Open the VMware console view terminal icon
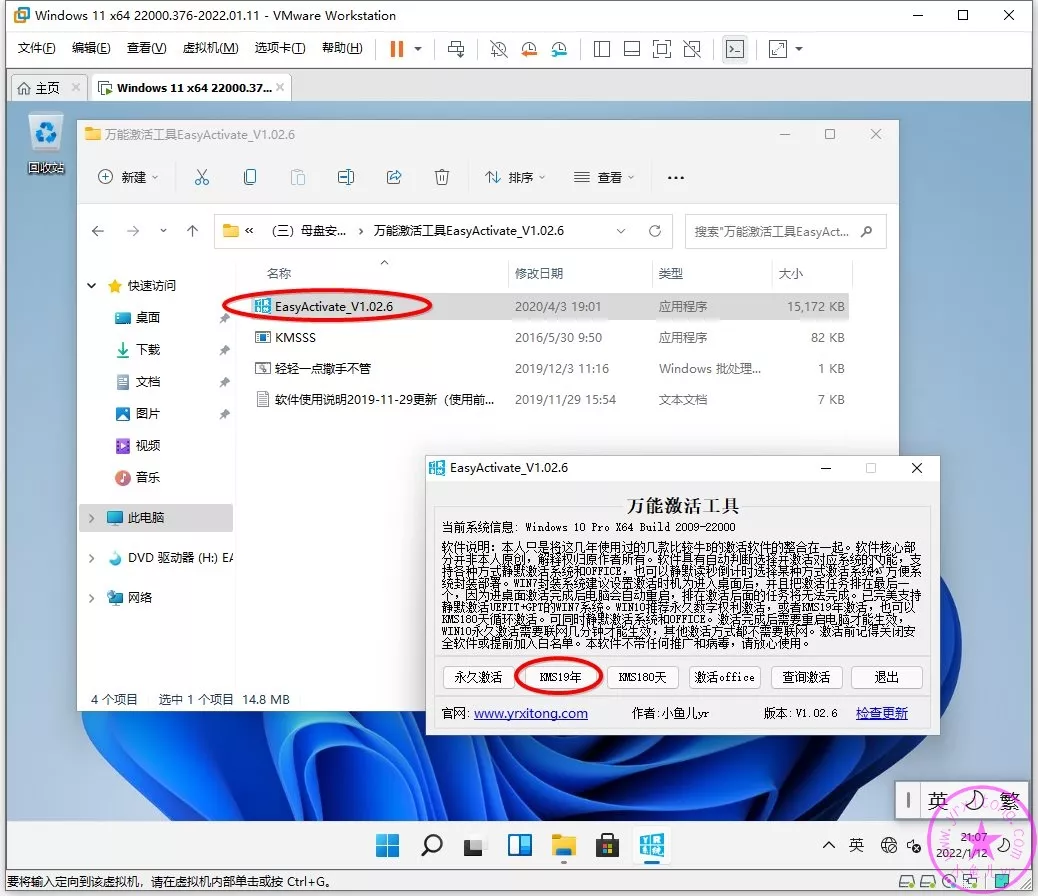The height and width of the screenshot is (896, 1038). [x=734, y=48]
